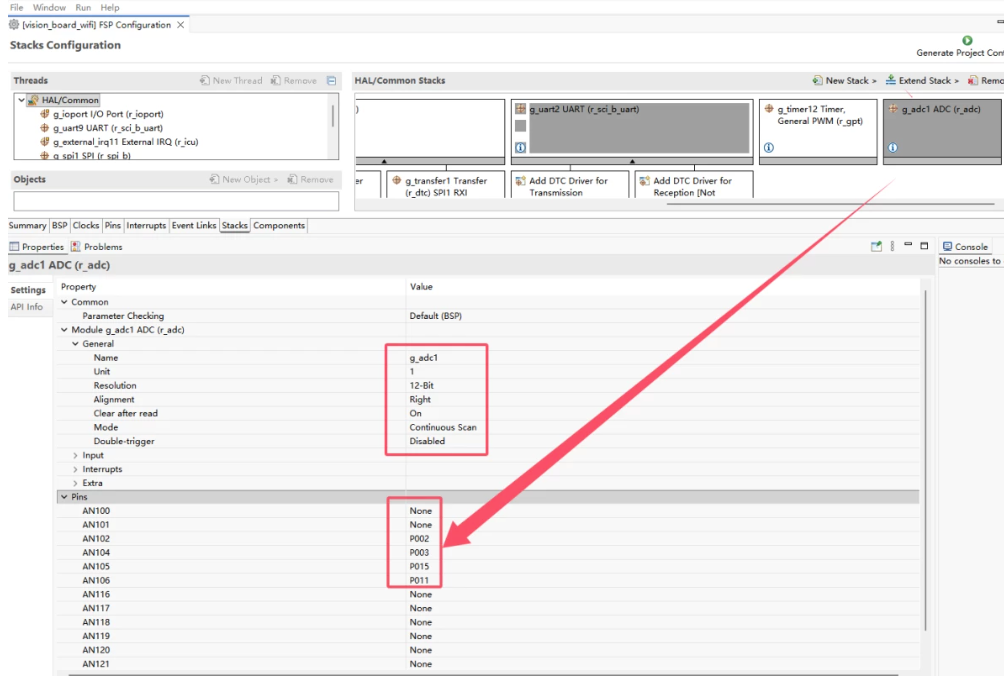Click the Generate Project Content green icon
Image resolution: width=1004 pixels, height=692 pixels.
coord(967,40)
